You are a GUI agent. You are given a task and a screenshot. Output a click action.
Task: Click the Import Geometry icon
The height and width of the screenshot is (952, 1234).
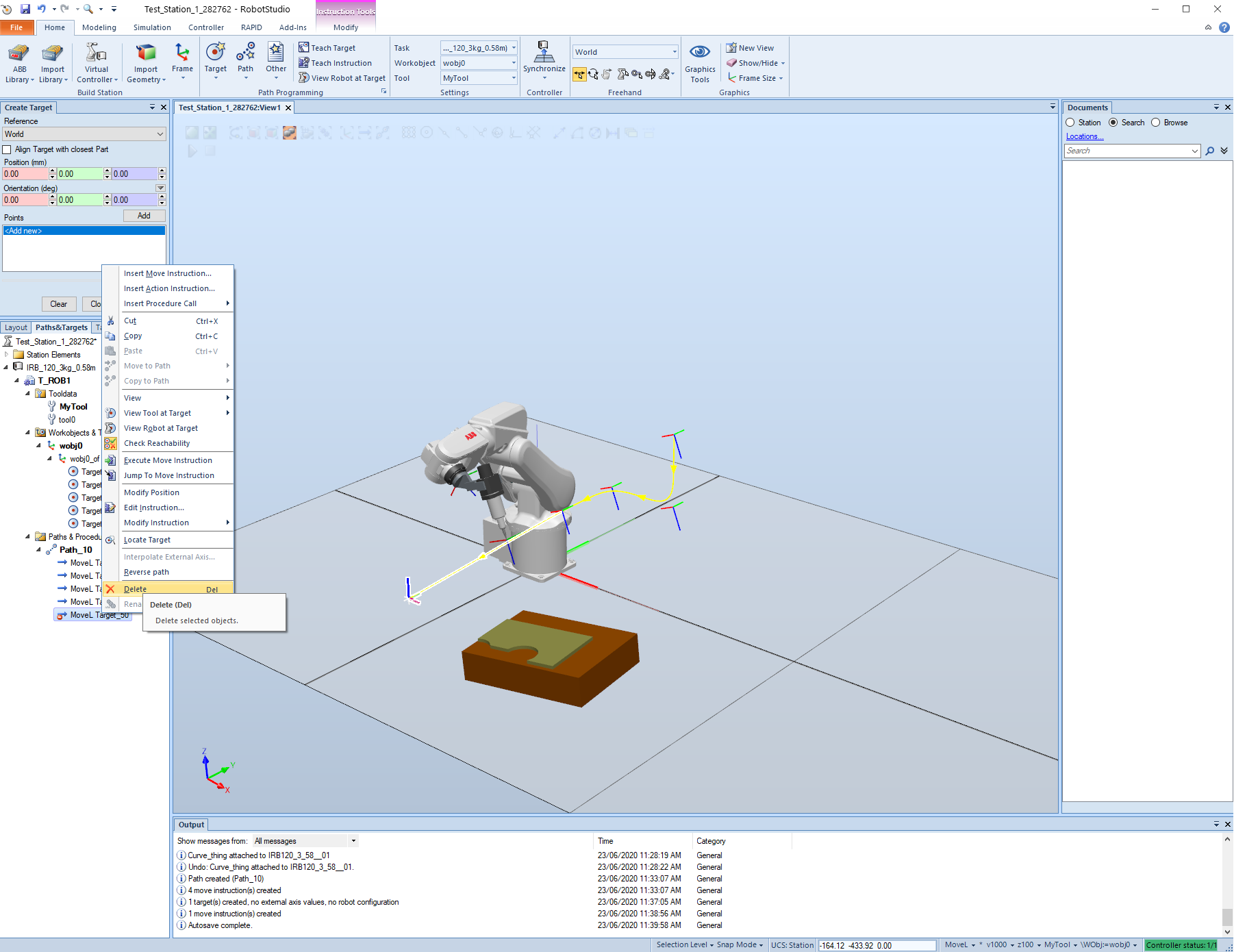pos(146,54)
